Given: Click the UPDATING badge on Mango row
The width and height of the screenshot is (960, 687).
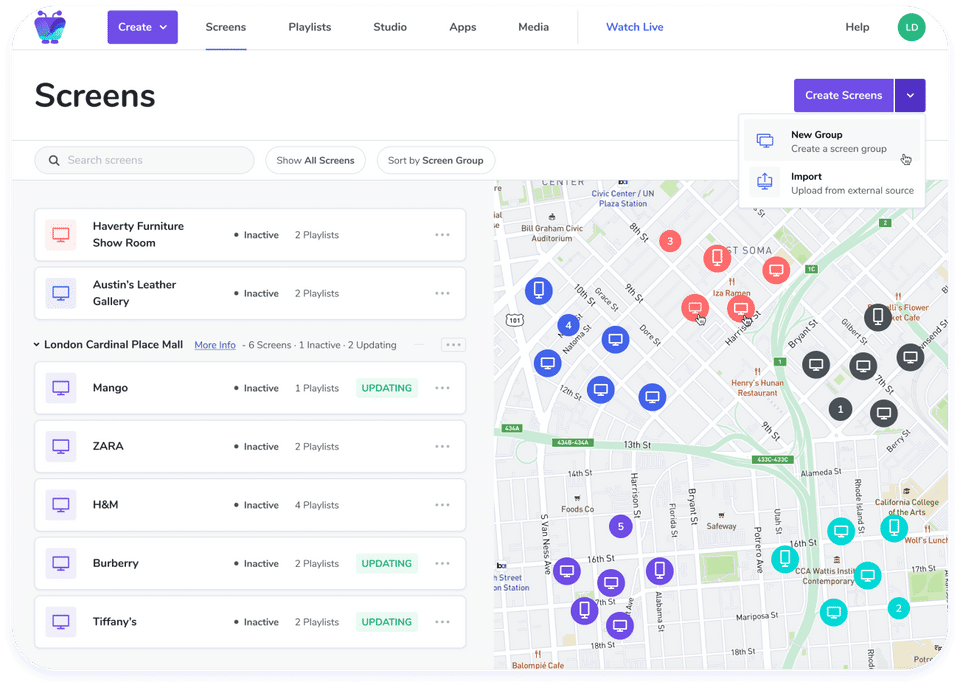Looking at the screenshot, I should tap(386, 388).
